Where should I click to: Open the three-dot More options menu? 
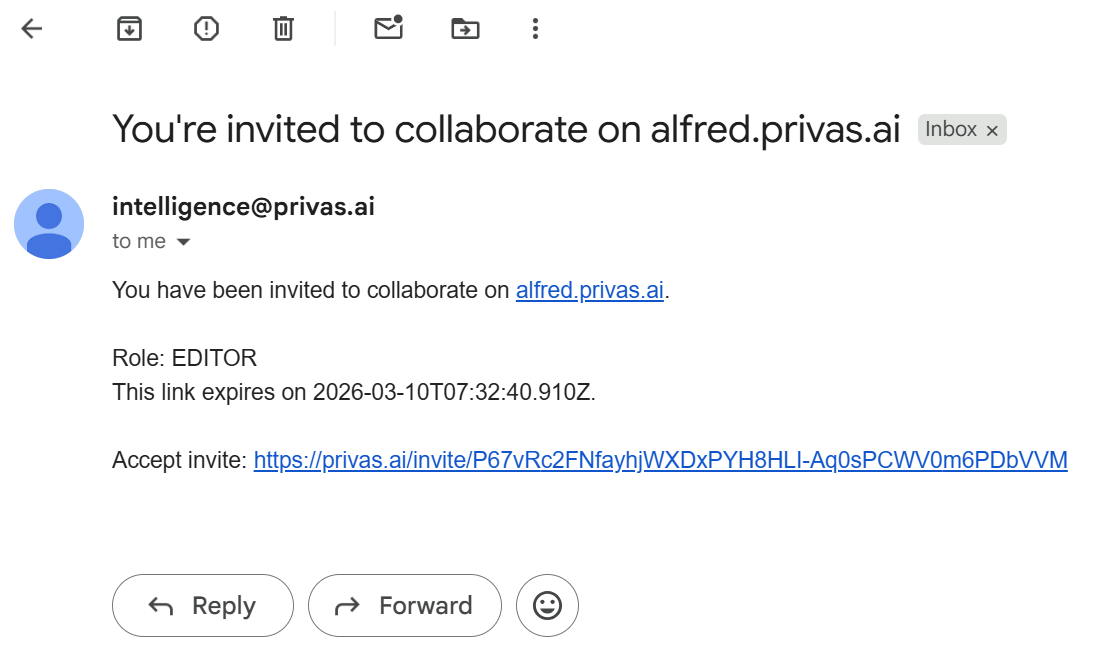point(535,29)
